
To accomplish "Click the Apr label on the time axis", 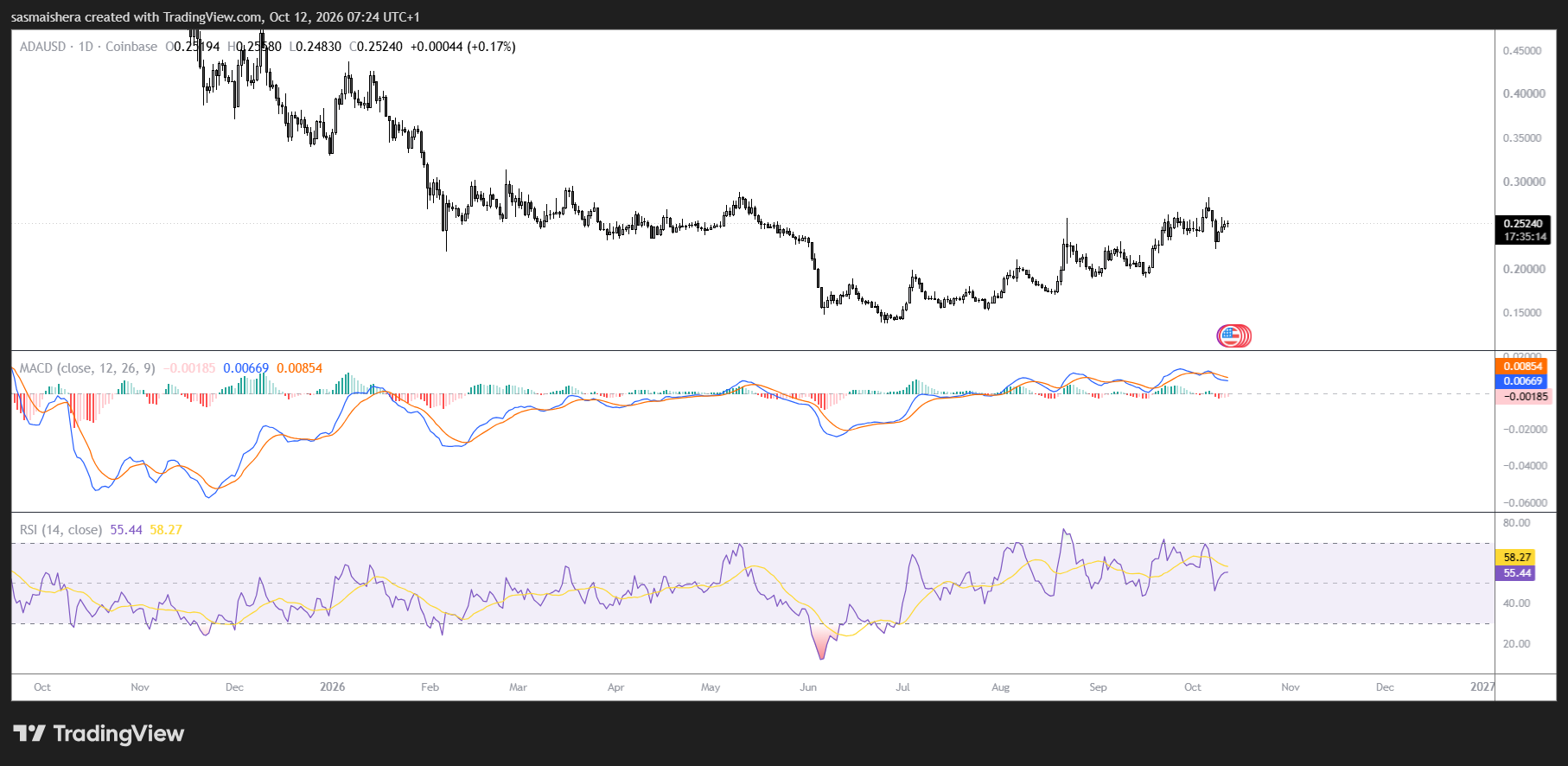I will coord(615,687).
